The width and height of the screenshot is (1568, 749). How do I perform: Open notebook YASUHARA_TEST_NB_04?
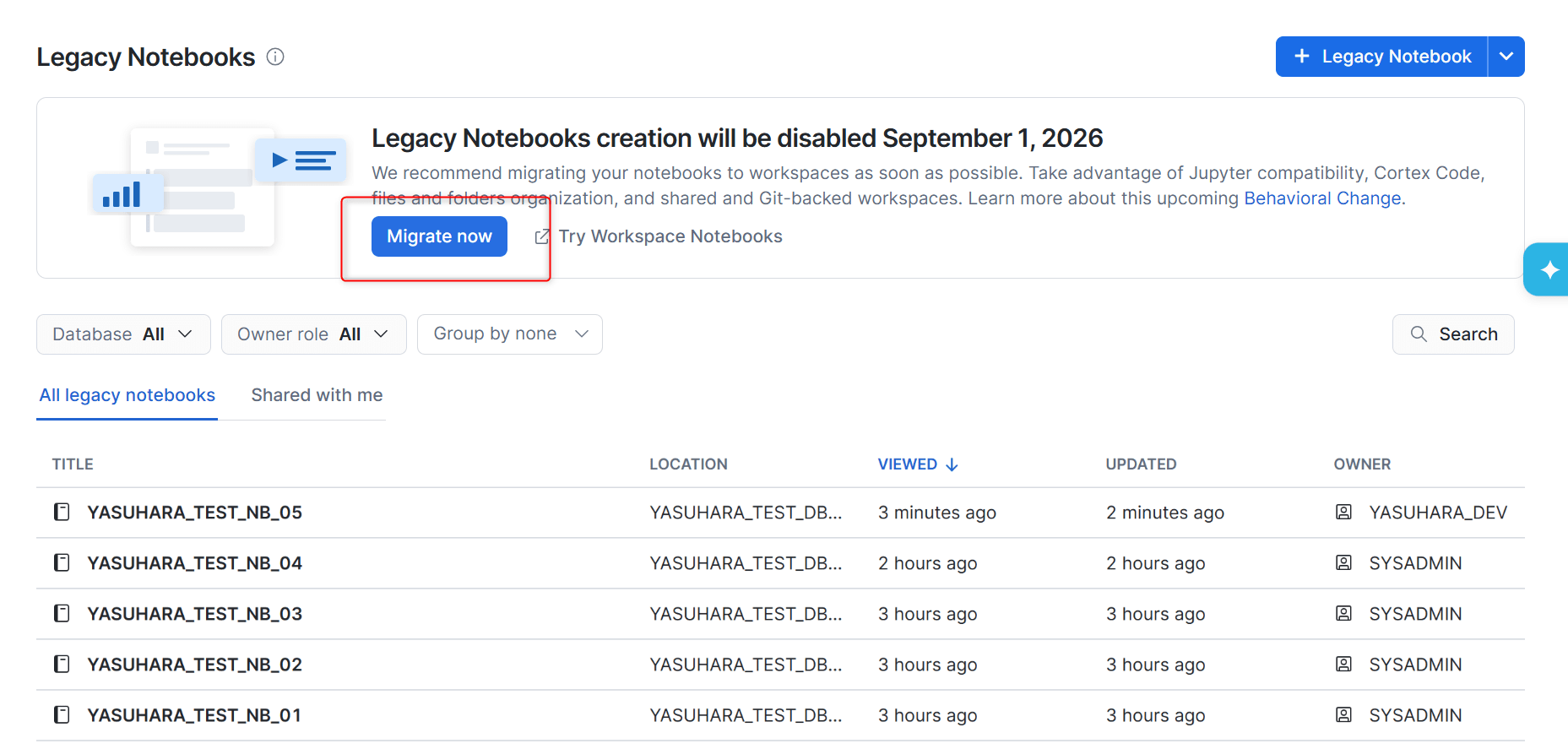[194, 563]
